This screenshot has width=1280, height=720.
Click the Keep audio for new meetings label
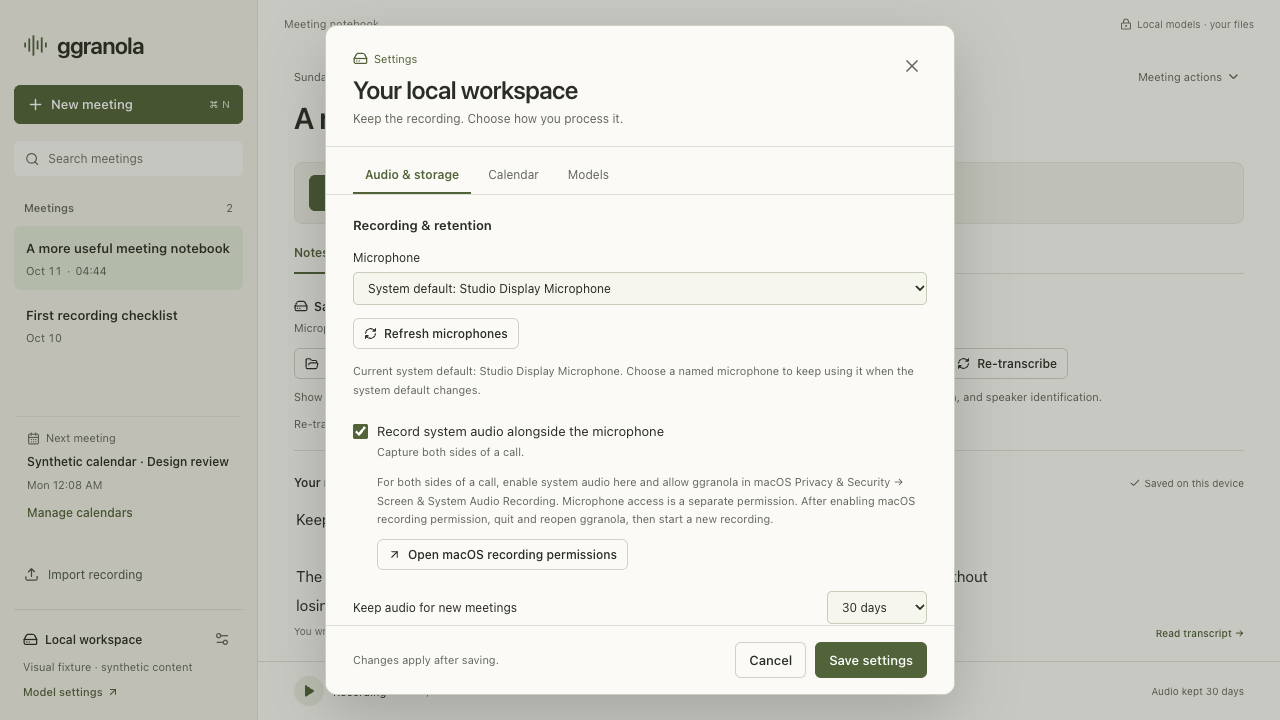coord(435,608)
